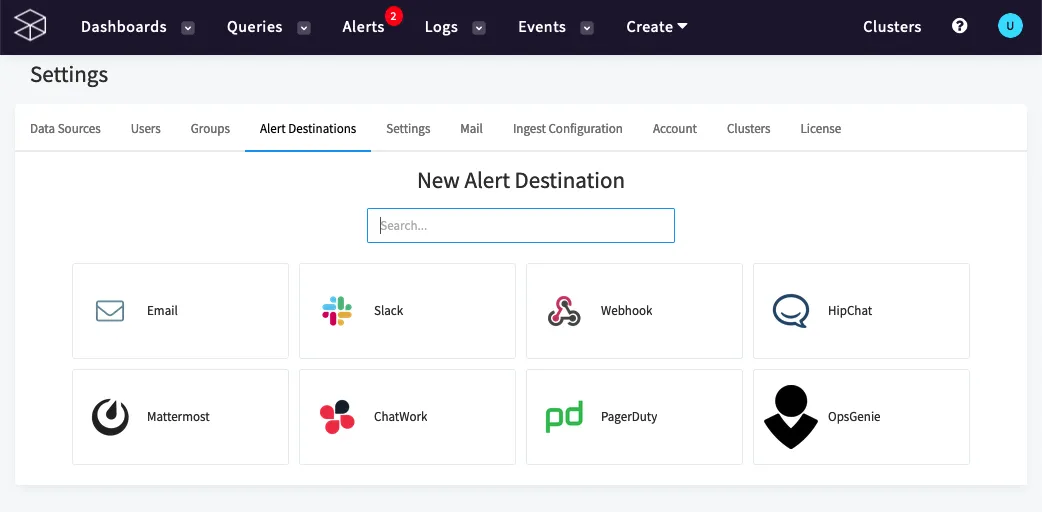Select the Alert Destinations tab
This screenshot has height=512, width=1042.
[308, 128]
